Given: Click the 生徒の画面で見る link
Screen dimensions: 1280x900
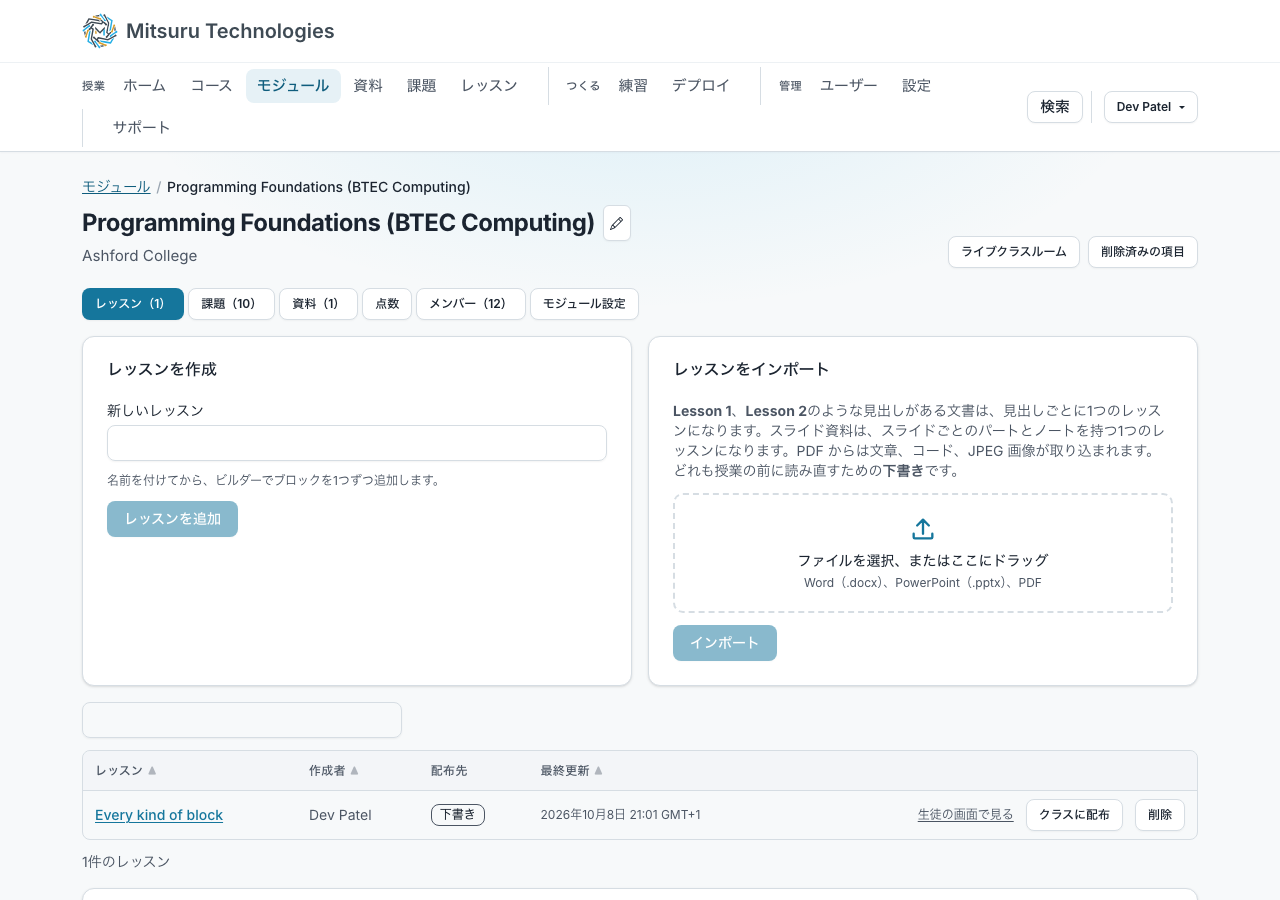Looking at the screenshot, I should click(966, 815).
